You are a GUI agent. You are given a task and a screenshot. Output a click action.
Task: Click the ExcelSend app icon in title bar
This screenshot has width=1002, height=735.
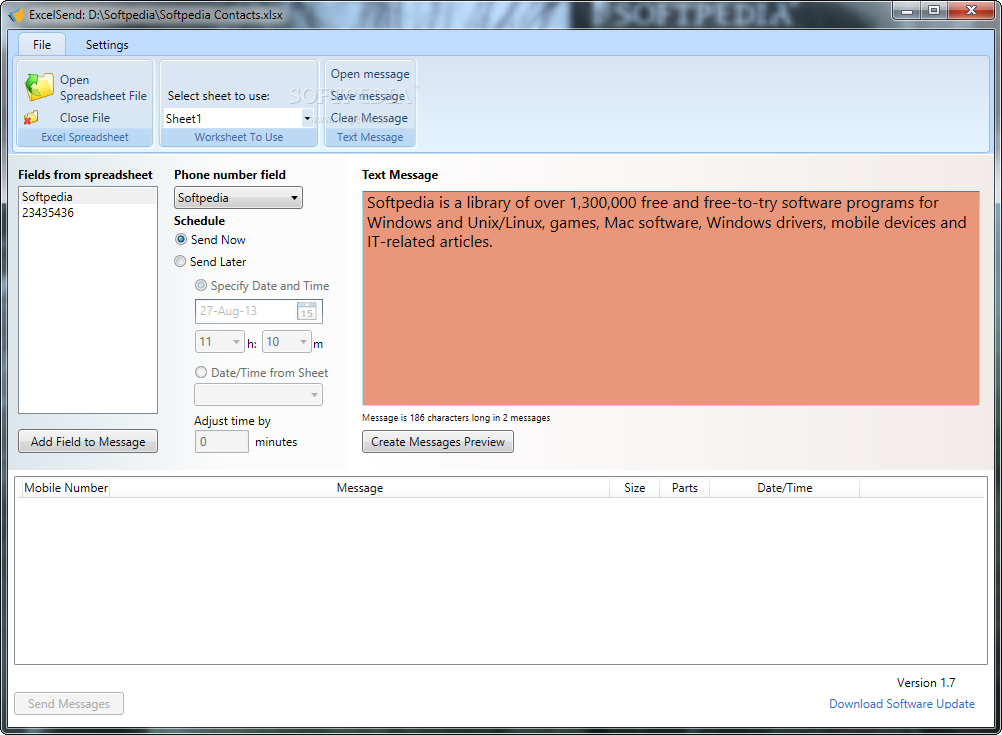16,15
